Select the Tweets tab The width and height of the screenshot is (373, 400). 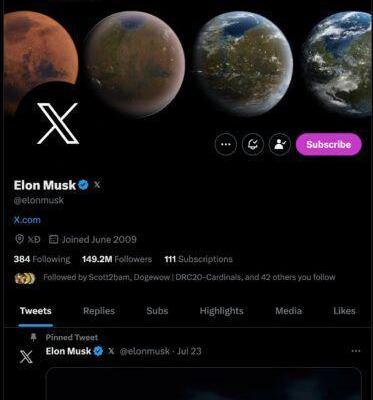point(36,311)
